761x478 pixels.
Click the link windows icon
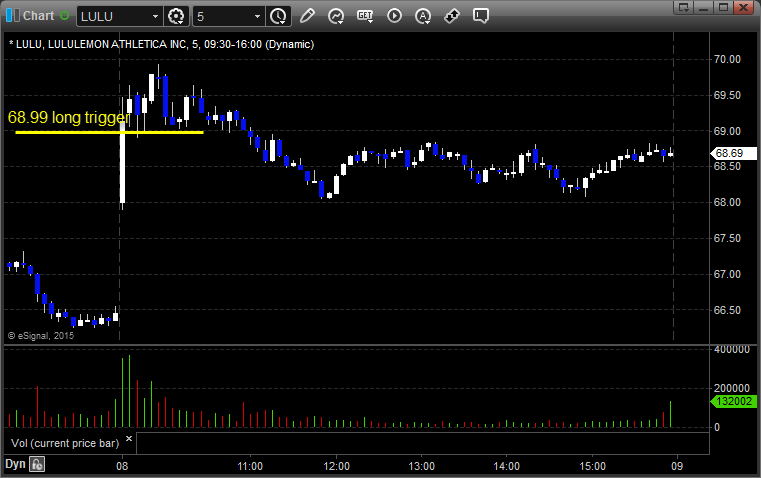[x=452, y=16]
